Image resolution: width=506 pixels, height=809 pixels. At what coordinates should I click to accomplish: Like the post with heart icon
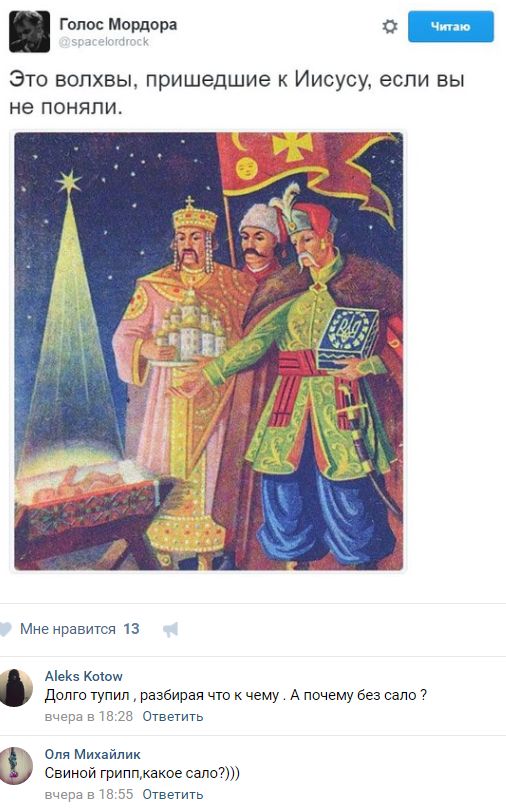(x=5, y=628)
